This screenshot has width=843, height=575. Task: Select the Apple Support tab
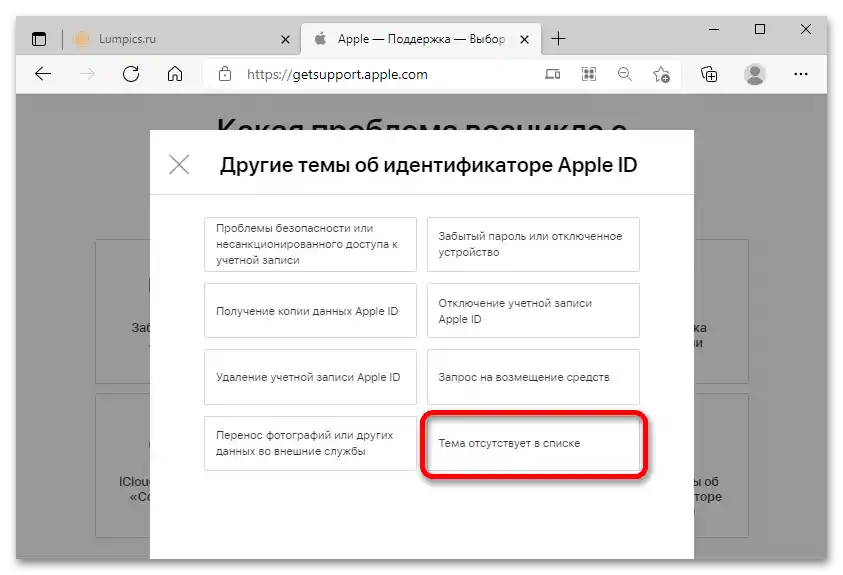point(420,39)
